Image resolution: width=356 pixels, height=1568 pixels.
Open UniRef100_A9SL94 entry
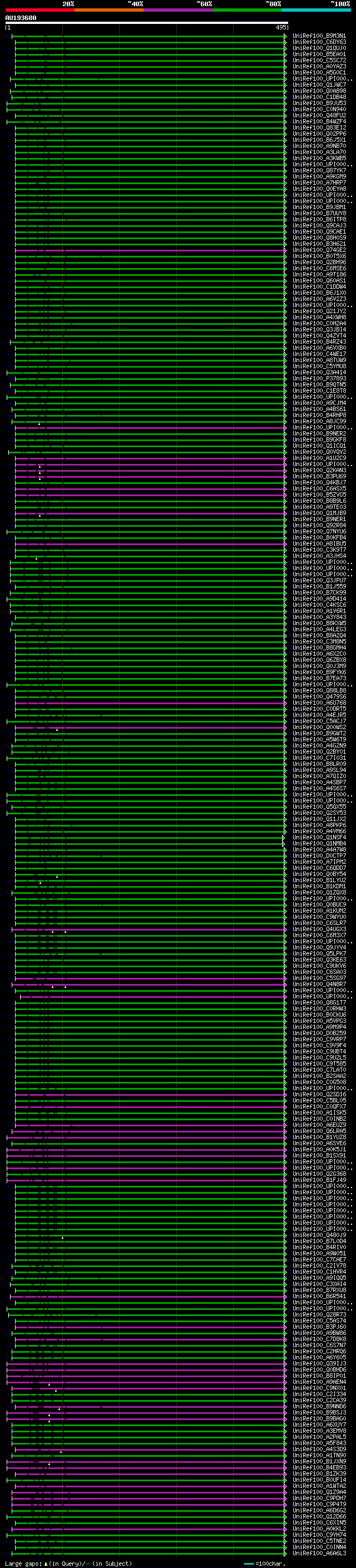(x=319, y=770)
